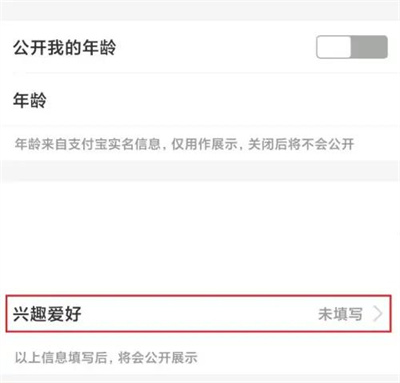This screenshot has width=400, height=383.
Task: Tap the 关闭后将不会公开 part of the hint
Action: click(x=301, y=144)
